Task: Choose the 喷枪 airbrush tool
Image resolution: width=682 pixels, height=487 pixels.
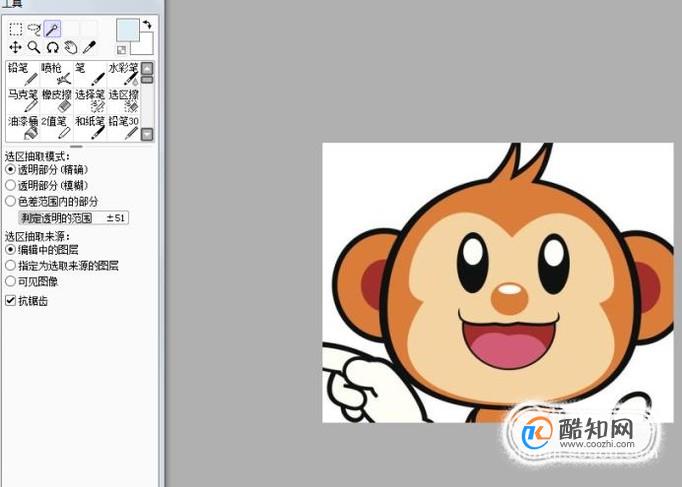Action: [57, 73]
